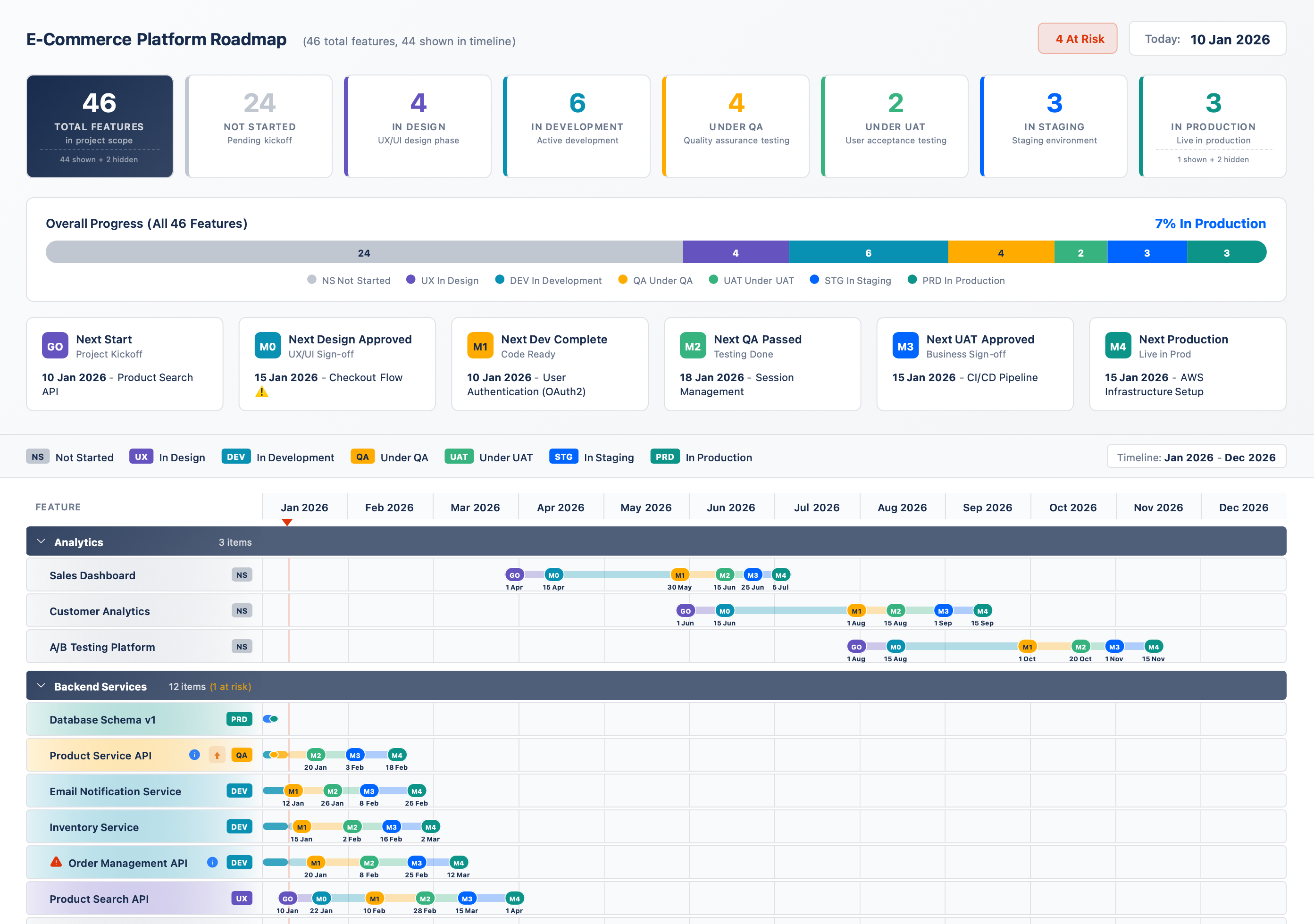Image resolution: width=1314 pixels, height=924 pixels.
Task: Click the red today marker on the timeline
Action: (288, 522)
